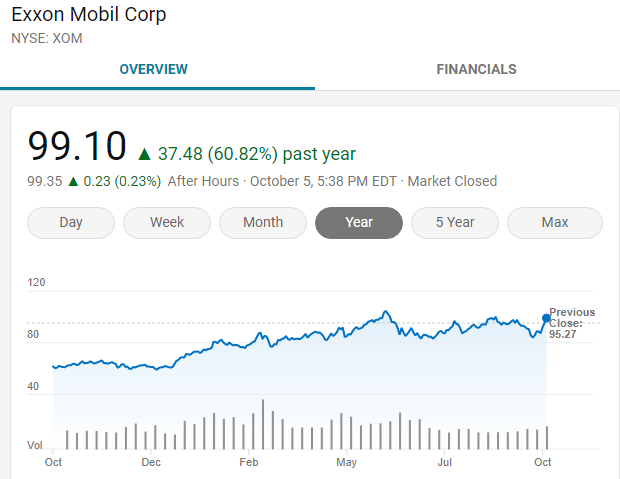Select the Year range button
Viewport: 620px width, 479px height.
(359, 222)
